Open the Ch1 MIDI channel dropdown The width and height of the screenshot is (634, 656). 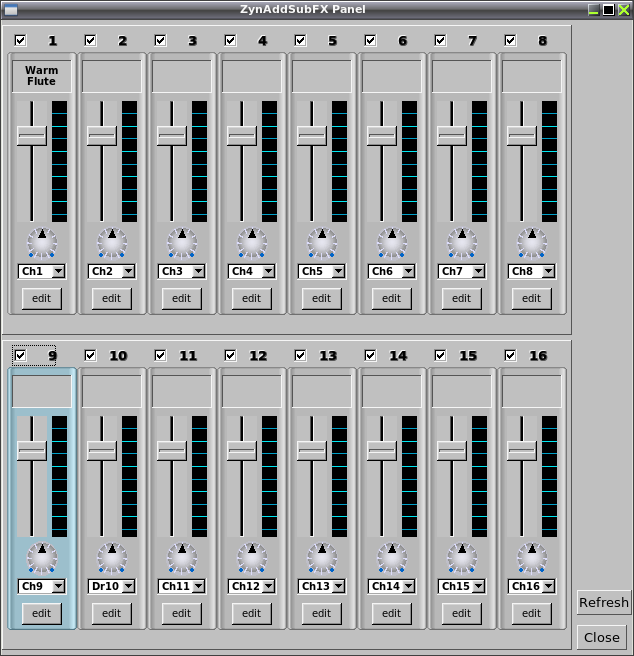(x=41, y=271)
